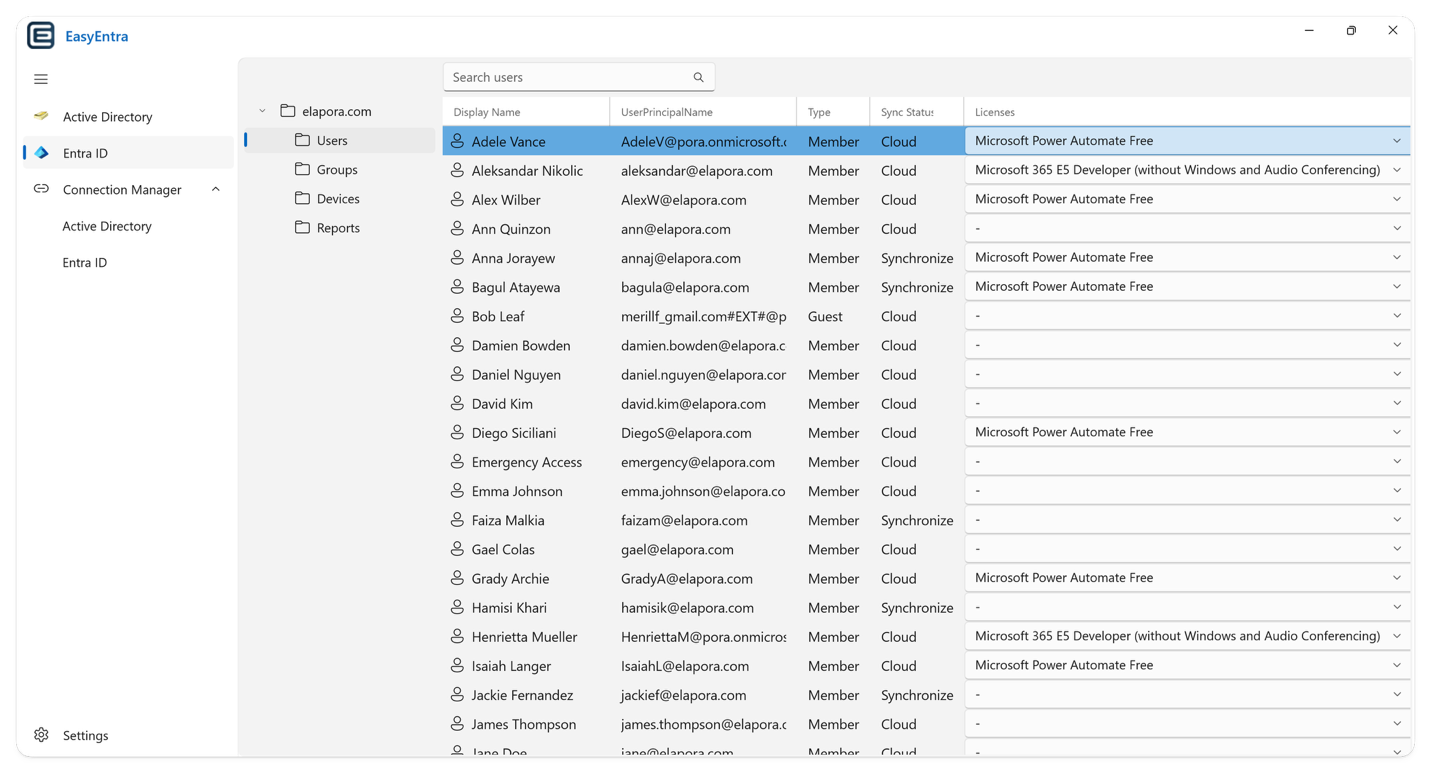Screen dimensions: 1431x773
Task: Open Henrietta Mueller's licenses dropdown
Action: coord(1187,636)
